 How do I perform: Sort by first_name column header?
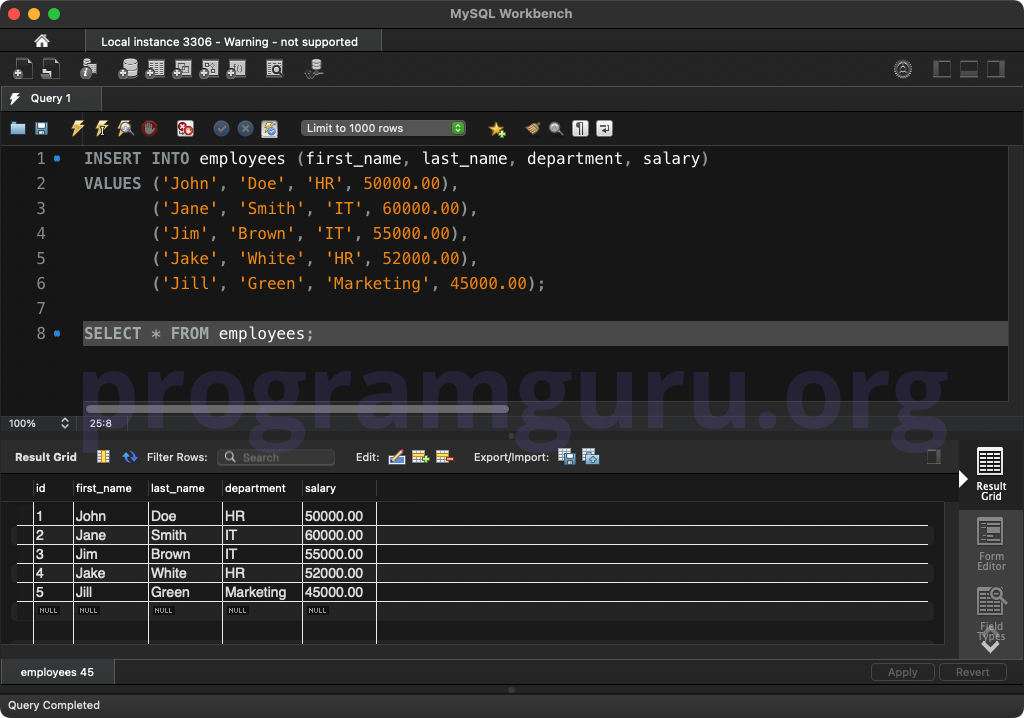(x=111, y=488)
